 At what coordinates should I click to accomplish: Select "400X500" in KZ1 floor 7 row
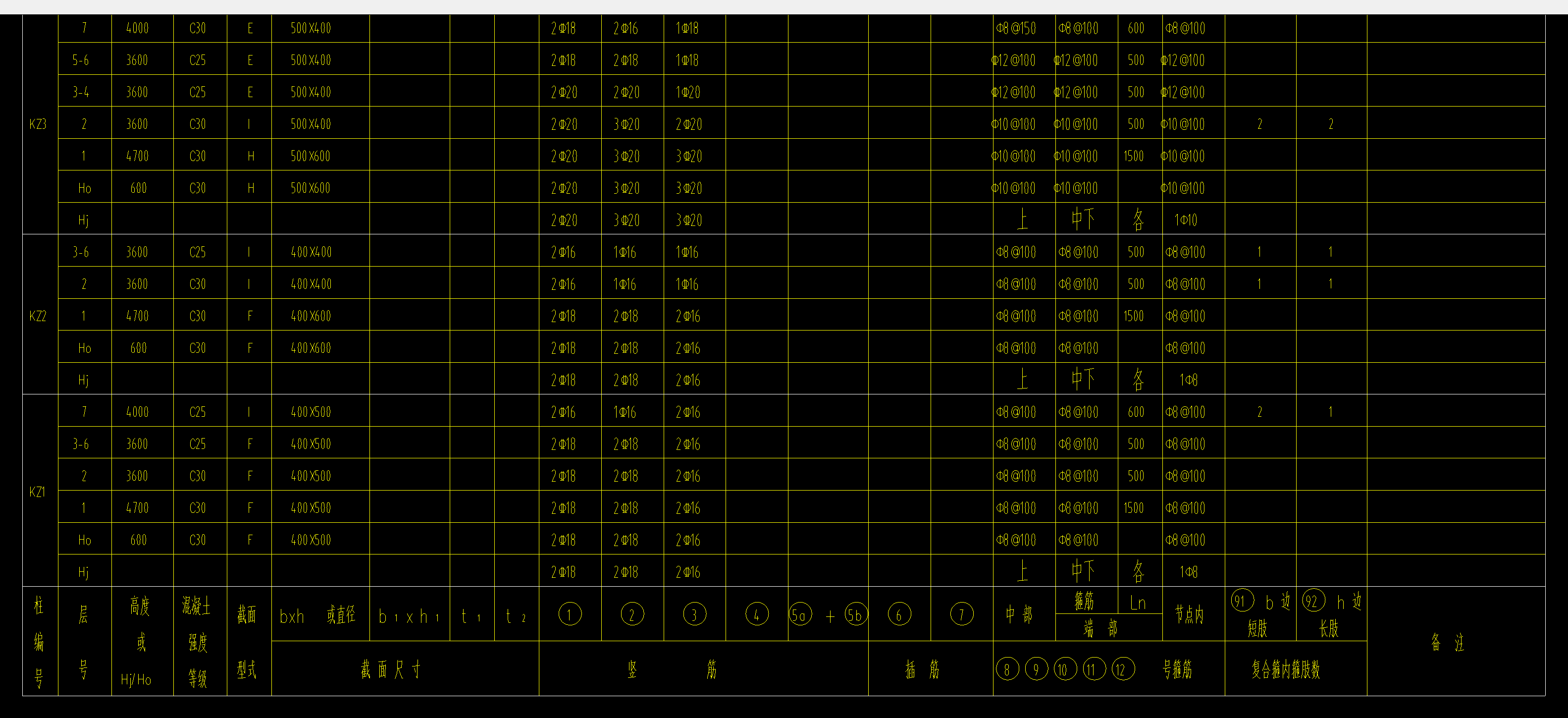point(311,412)
